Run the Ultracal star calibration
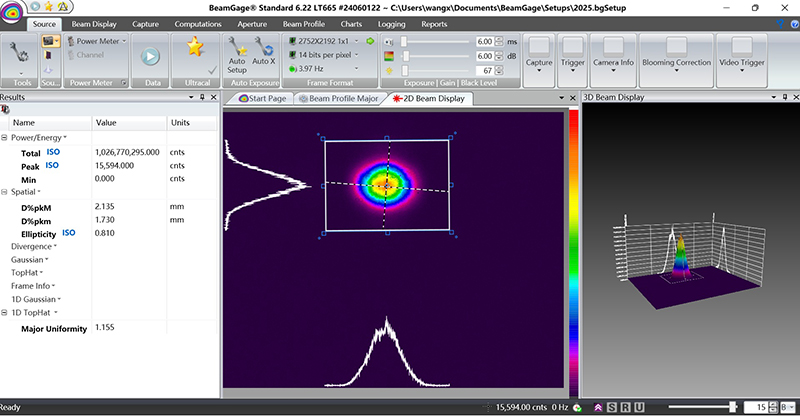 [195, 47]
